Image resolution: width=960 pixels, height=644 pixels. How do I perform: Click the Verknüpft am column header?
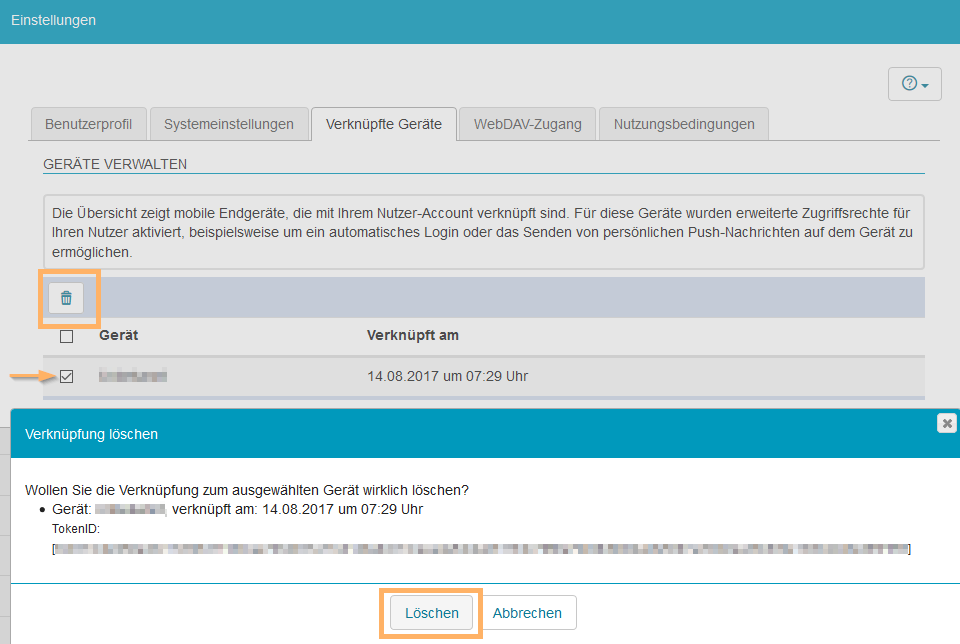412,335
